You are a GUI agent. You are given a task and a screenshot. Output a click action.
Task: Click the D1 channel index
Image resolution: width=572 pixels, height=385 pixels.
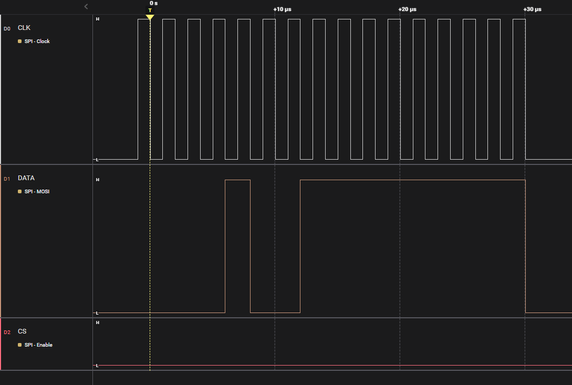point(7,179)
